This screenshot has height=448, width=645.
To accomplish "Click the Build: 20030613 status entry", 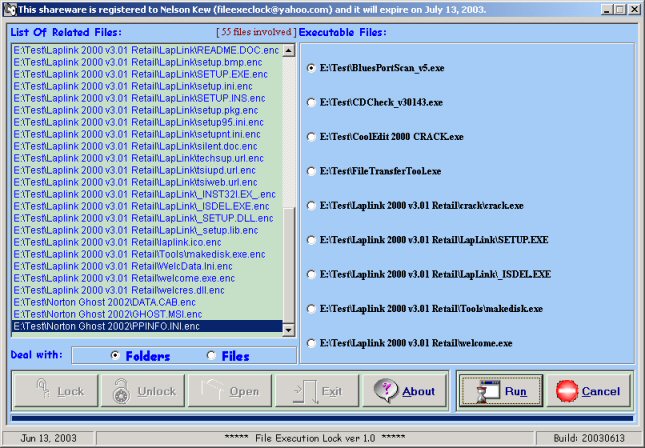I will [x=589, y=438].
